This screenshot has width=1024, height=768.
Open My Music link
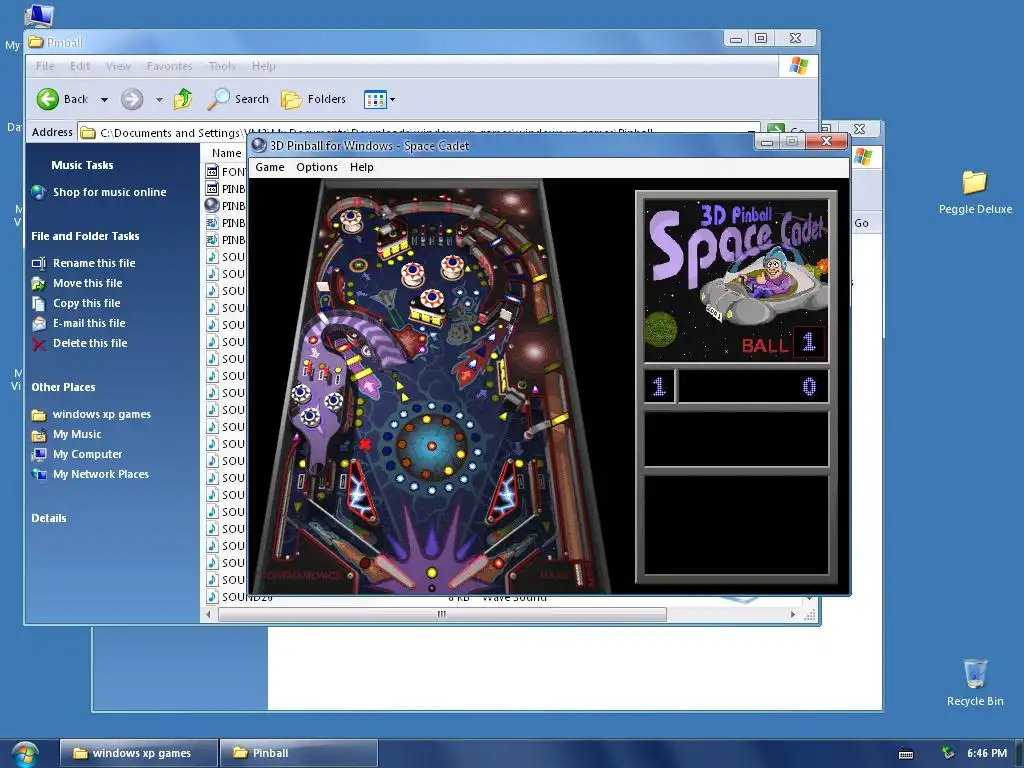[x=77, y=434]
